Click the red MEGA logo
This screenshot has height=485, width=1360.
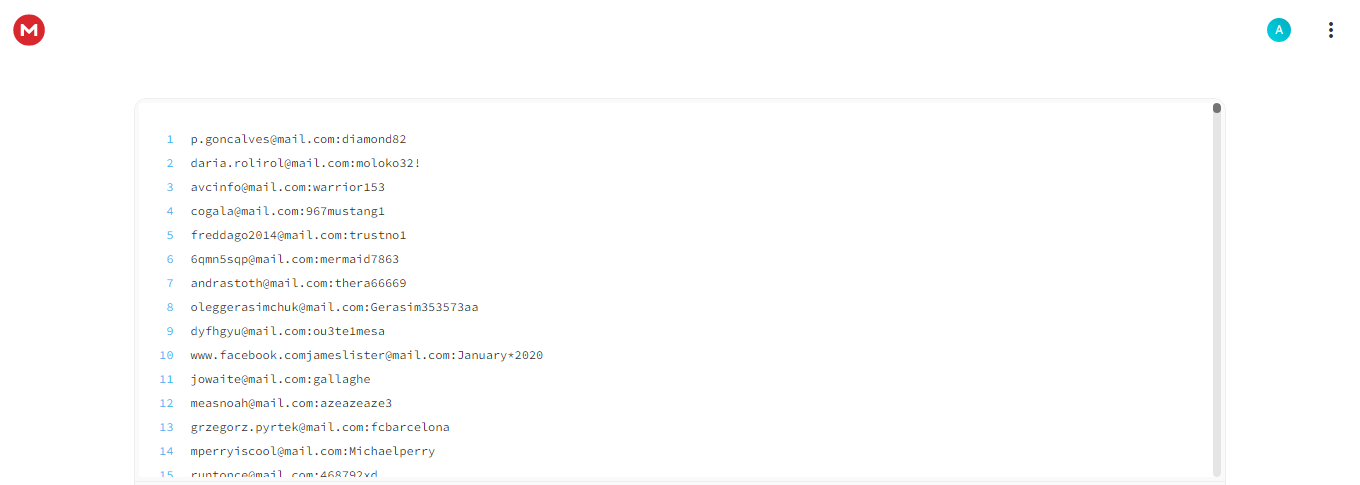pyautogui.click(x=29, y=30)
